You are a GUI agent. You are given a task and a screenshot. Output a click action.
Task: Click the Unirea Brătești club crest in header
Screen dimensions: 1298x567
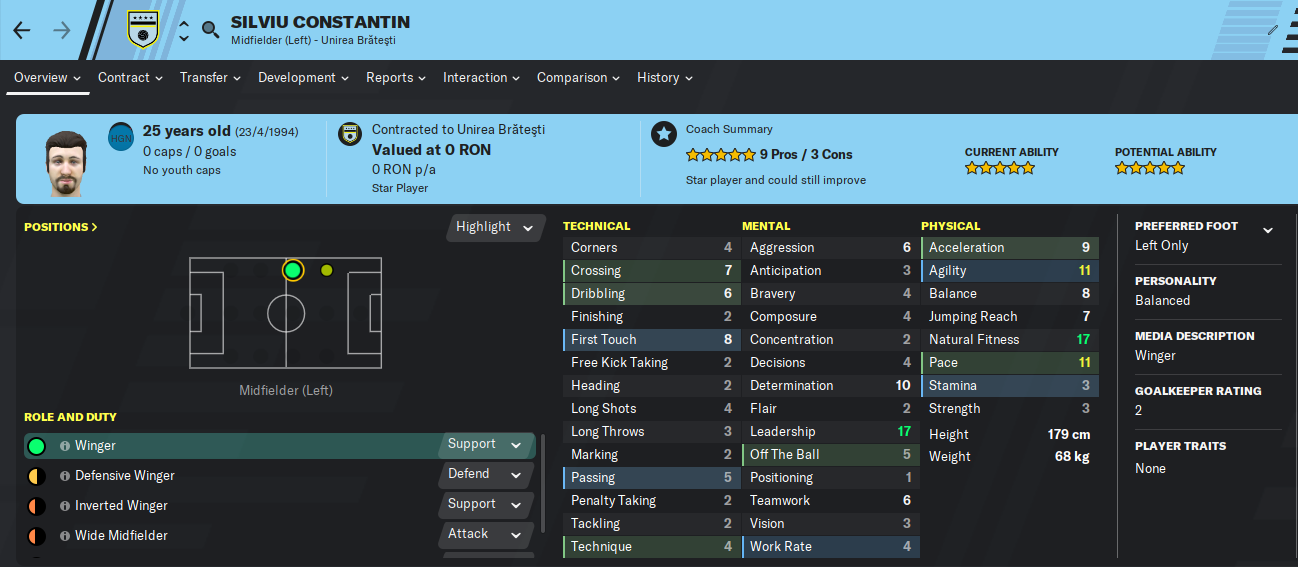coord(144,30)
